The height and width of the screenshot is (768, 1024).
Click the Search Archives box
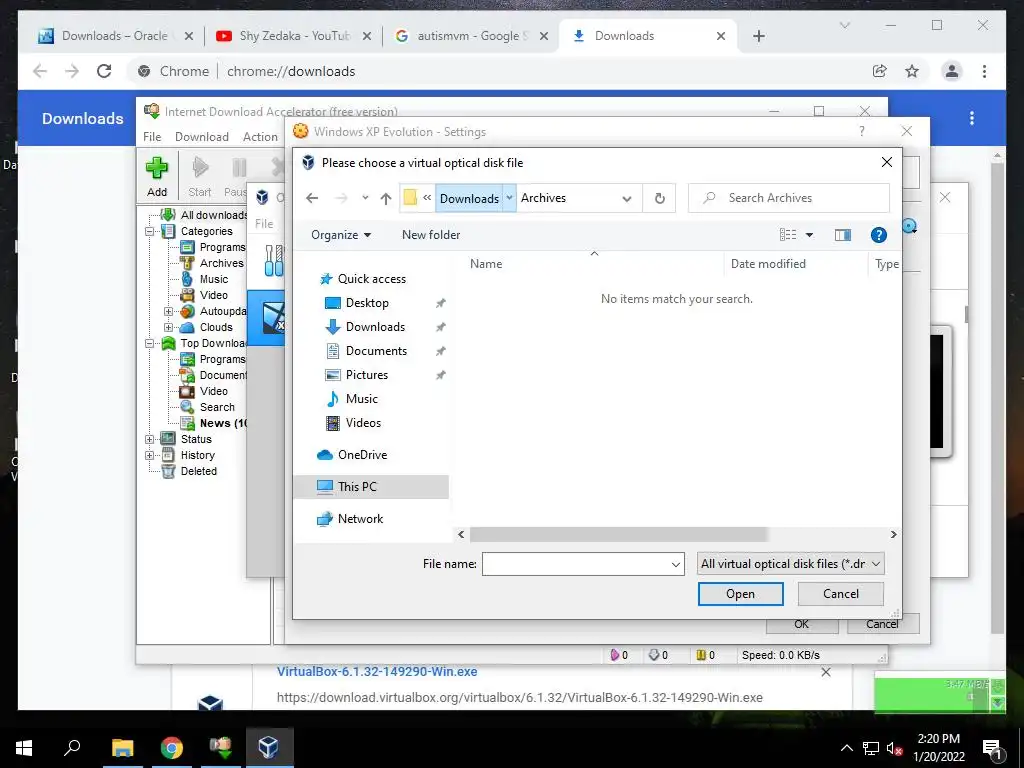click(789, 198)
